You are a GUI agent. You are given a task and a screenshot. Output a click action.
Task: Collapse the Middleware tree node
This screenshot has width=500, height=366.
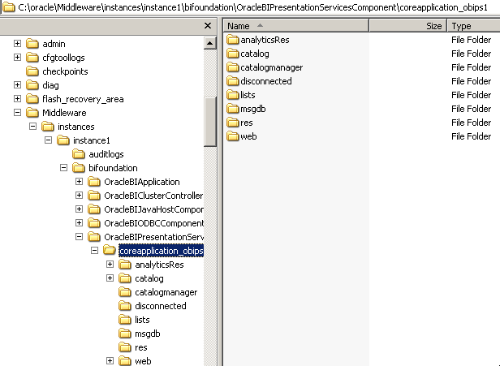click(17, 113)
